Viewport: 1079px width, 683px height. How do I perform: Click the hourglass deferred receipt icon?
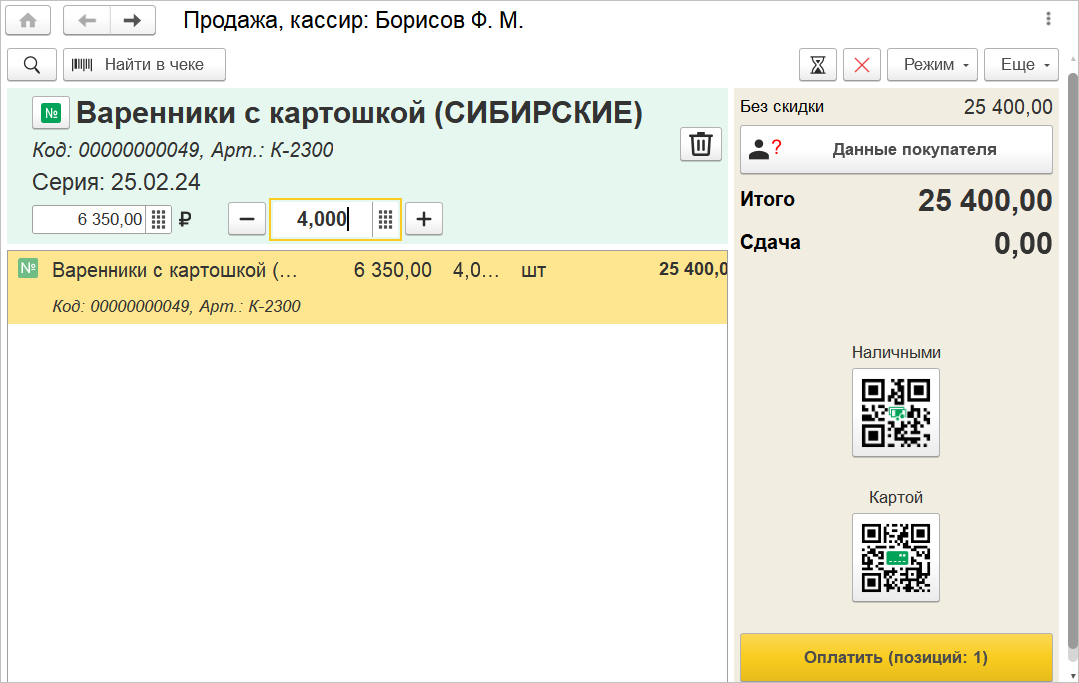818,65
